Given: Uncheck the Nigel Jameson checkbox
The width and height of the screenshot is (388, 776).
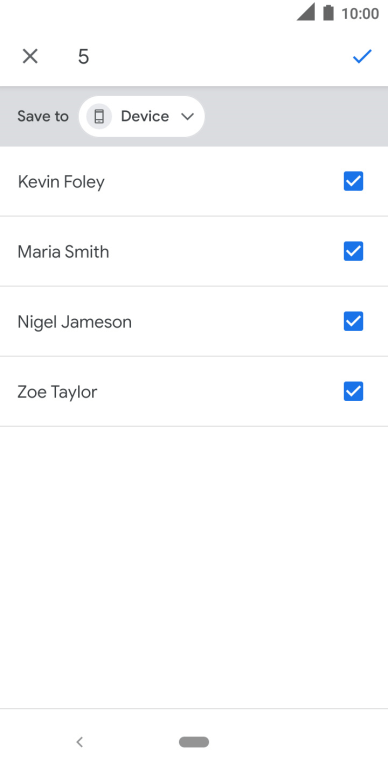Looking at the screenshot, I should (353, 321).
